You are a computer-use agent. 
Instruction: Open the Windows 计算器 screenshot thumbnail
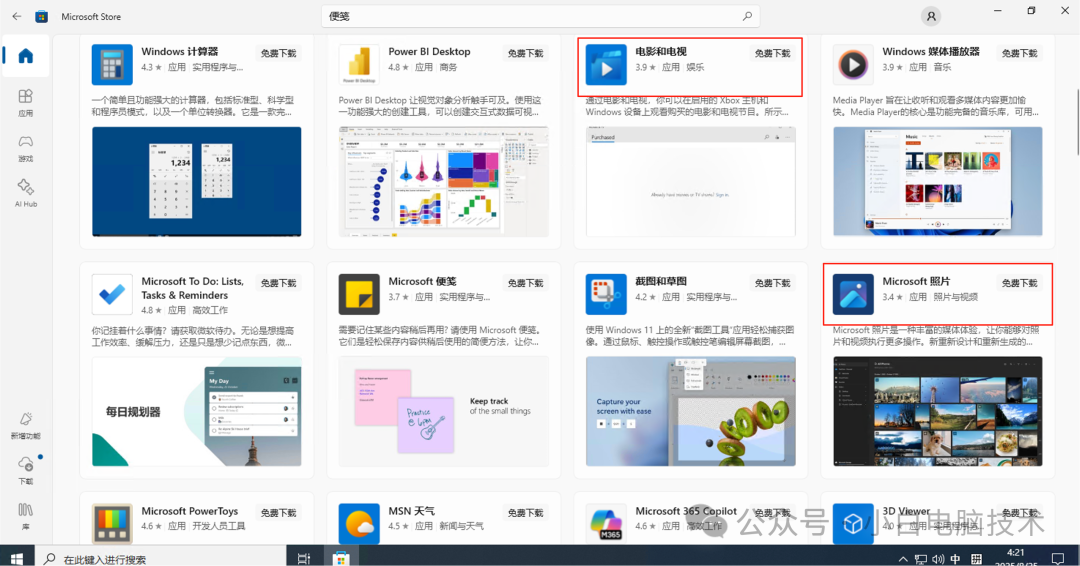pos(196,182)
